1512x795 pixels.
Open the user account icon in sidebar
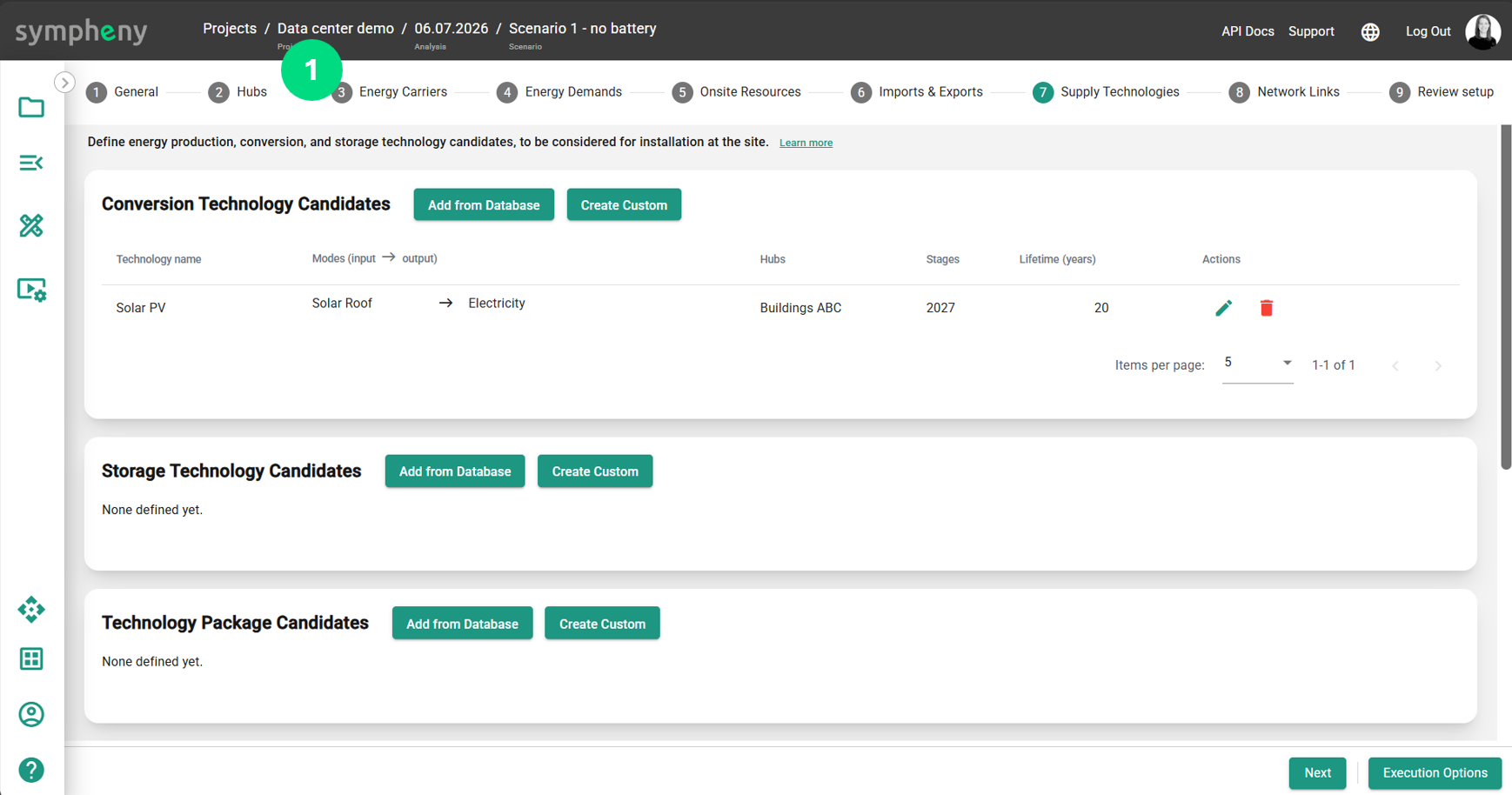tap(31, 714)
